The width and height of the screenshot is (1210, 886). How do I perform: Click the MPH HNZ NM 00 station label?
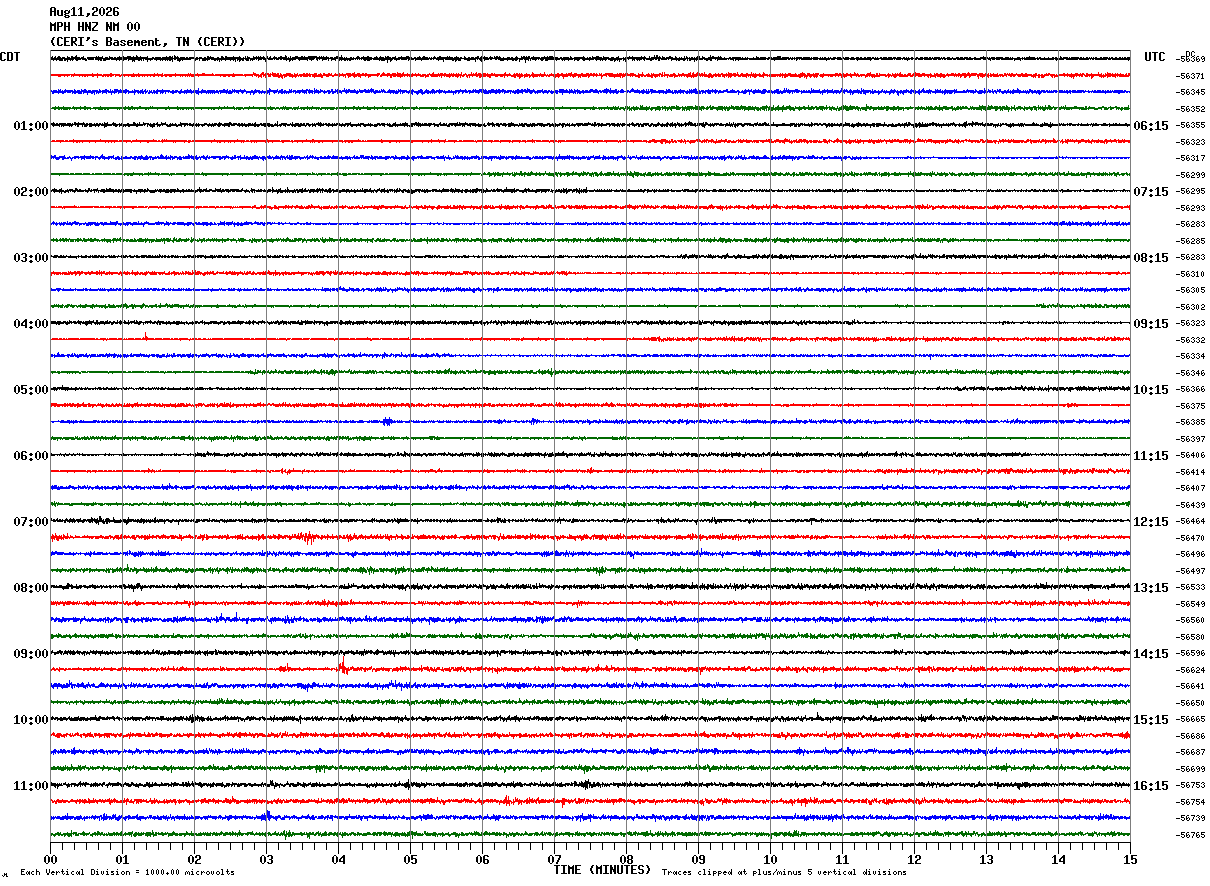point(95,27)
